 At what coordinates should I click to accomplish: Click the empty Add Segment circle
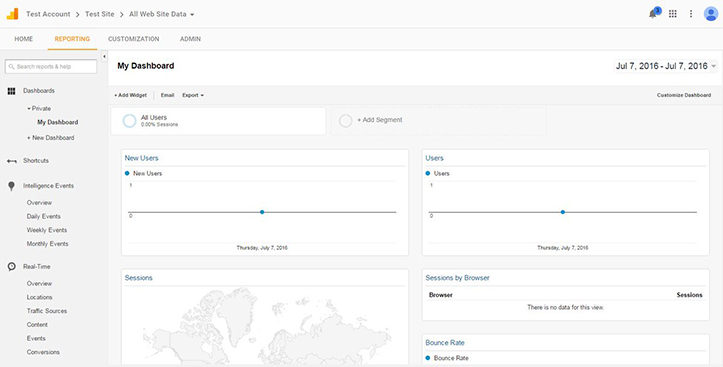coord(345,121)
